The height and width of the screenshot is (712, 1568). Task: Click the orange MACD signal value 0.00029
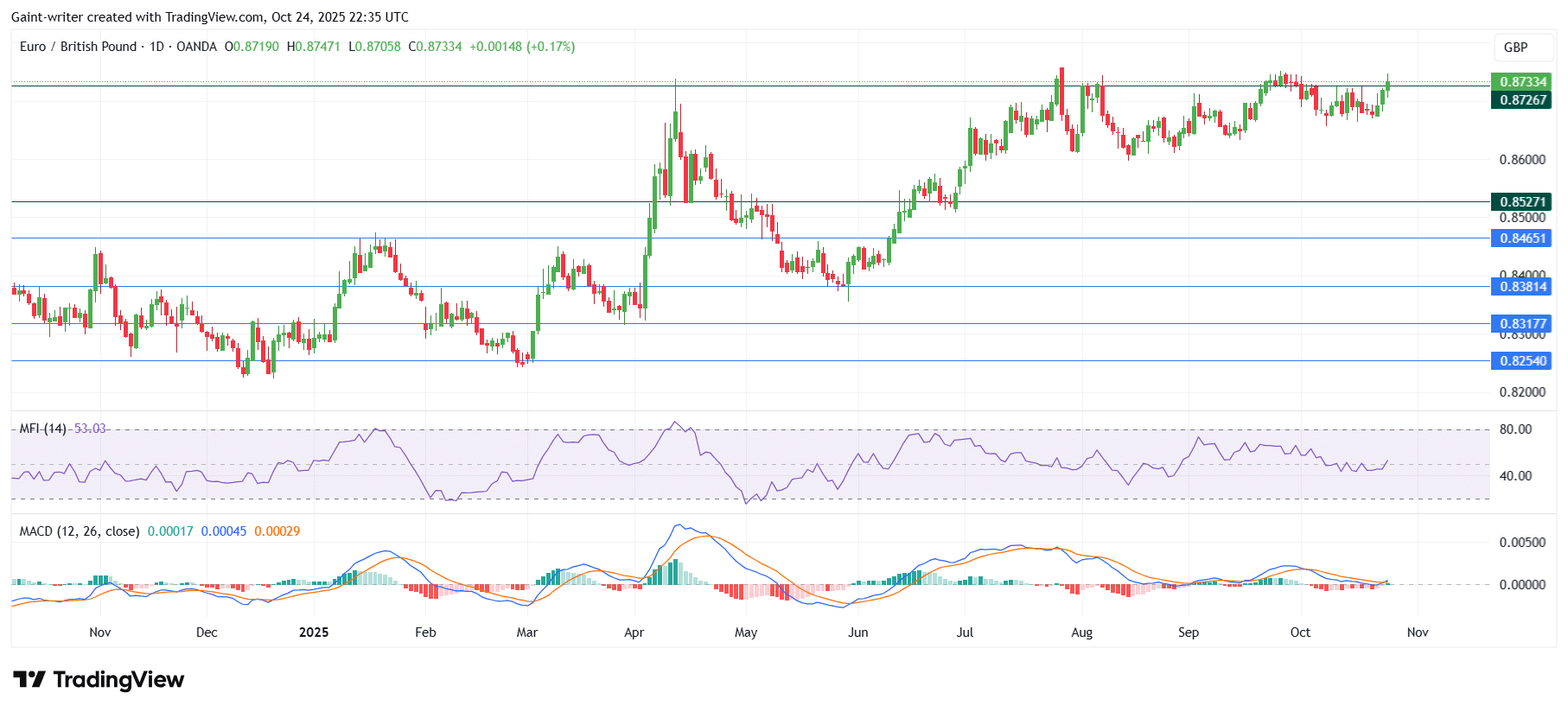[x=277, y=531]
